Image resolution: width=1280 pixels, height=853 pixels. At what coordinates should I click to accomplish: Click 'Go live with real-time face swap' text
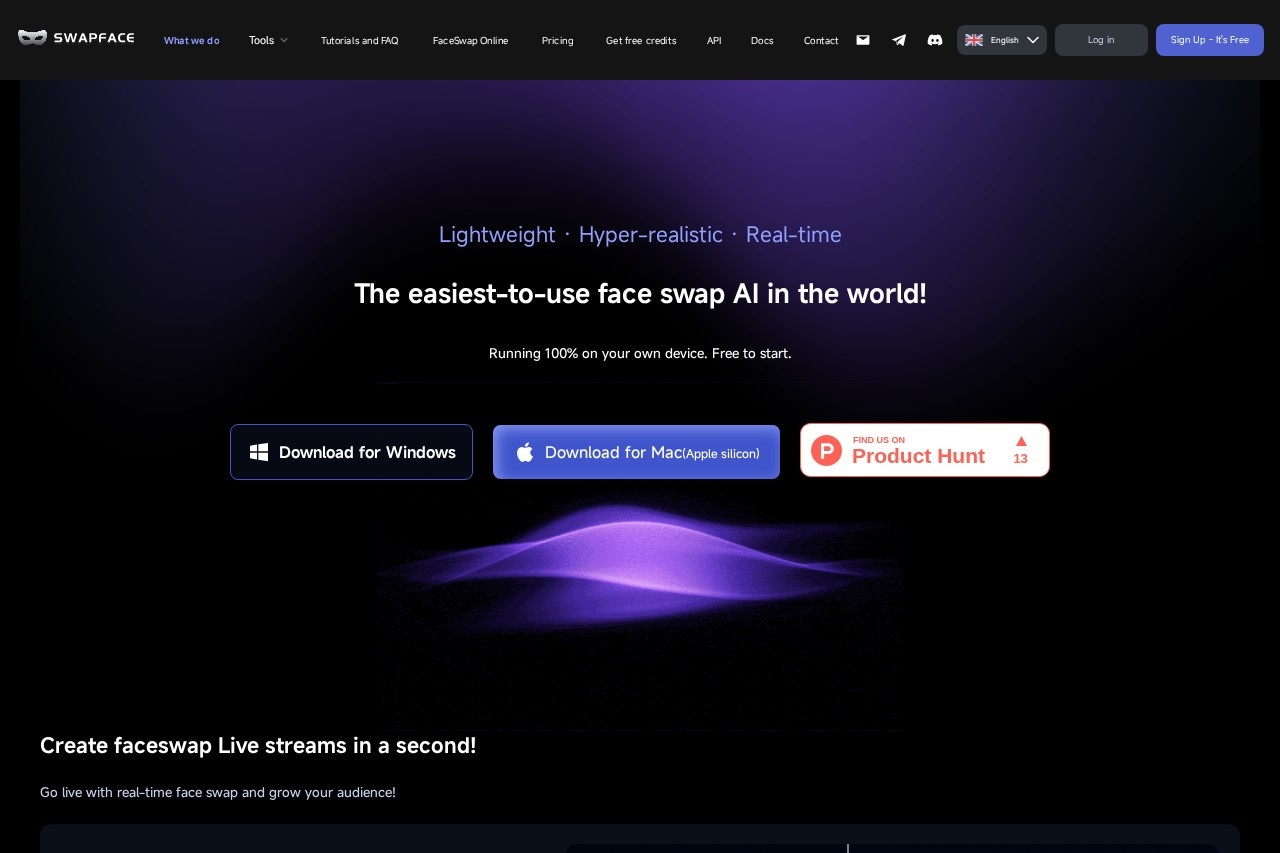tap(218, 792)
